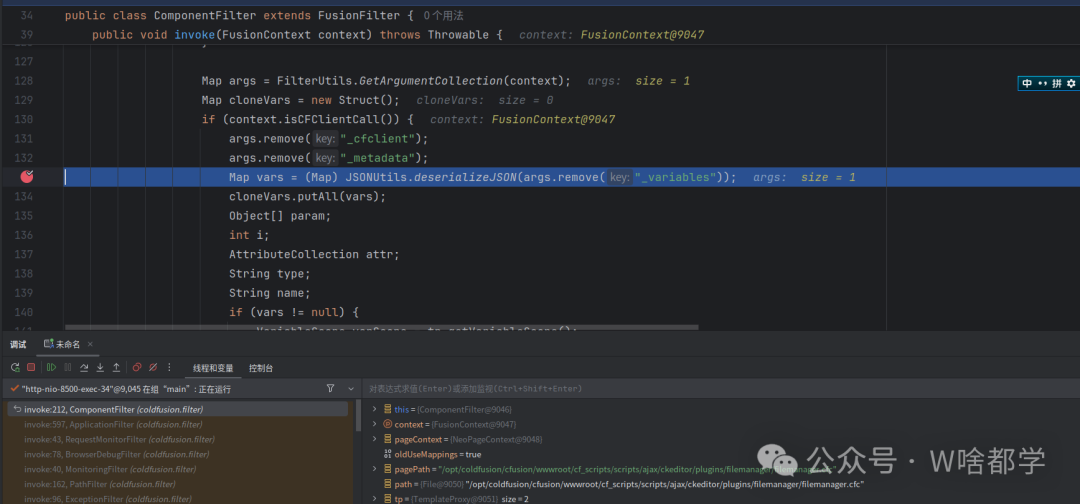Click the sticky ComponentFilter class header line
The height and width of the screenshot is (504, 1080).
click(239, 15)
